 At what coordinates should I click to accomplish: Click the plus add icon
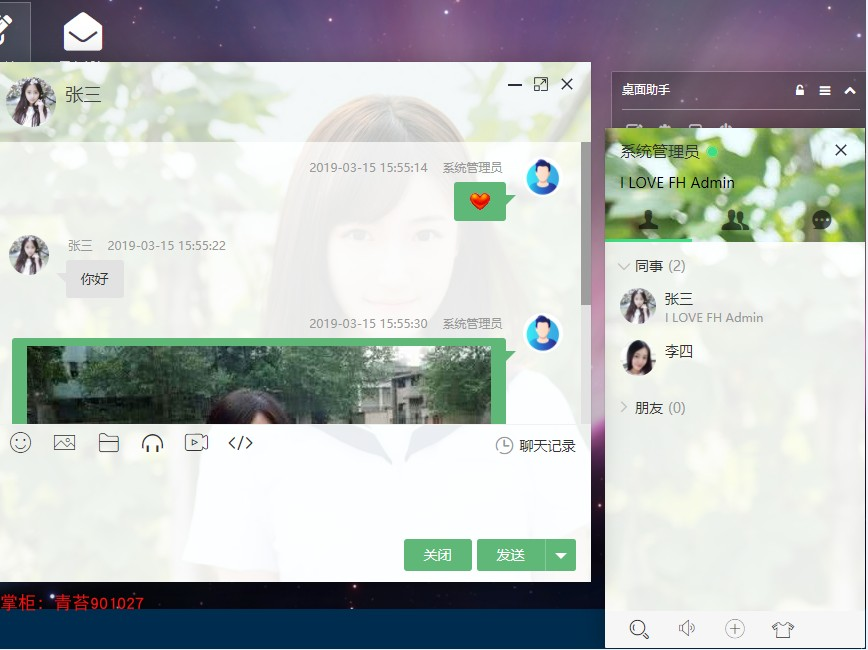tap(735, 628)
